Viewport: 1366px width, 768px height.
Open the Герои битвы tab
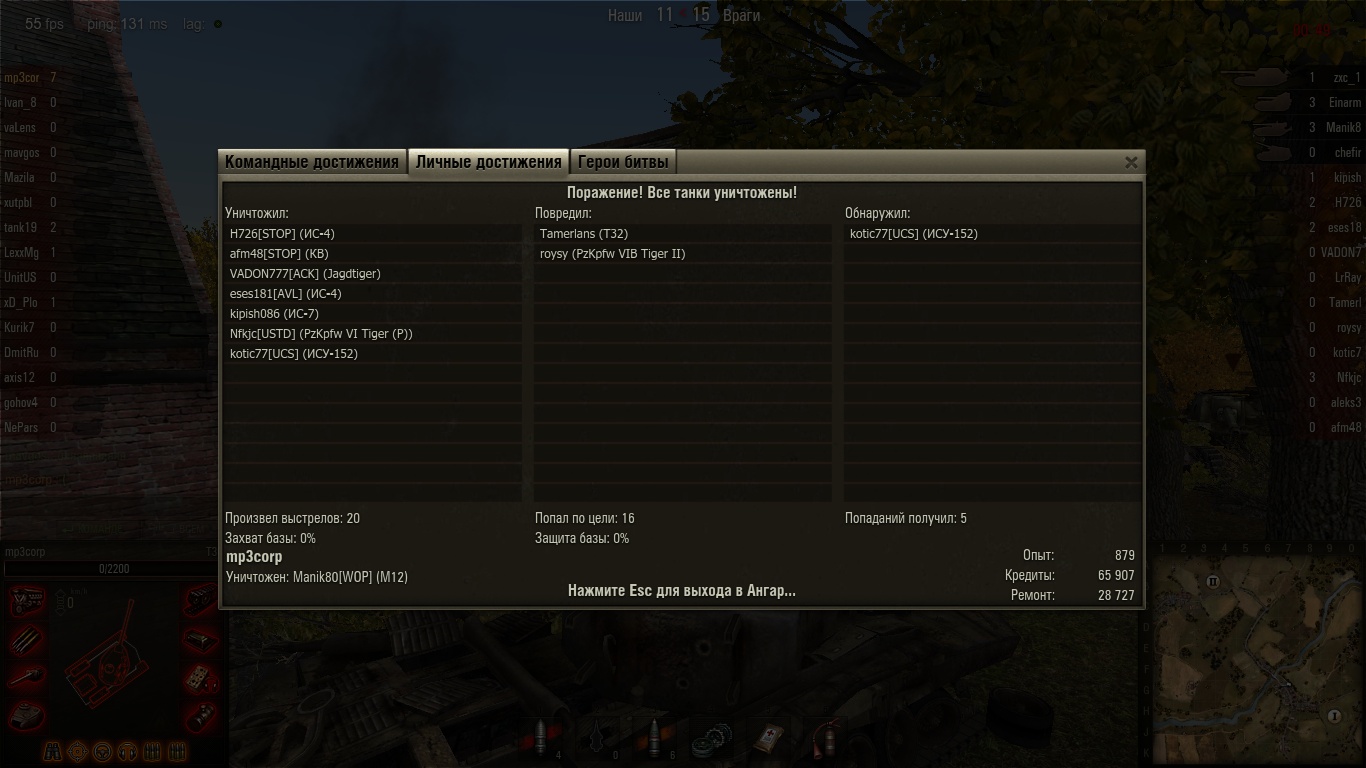click(623, 162)
